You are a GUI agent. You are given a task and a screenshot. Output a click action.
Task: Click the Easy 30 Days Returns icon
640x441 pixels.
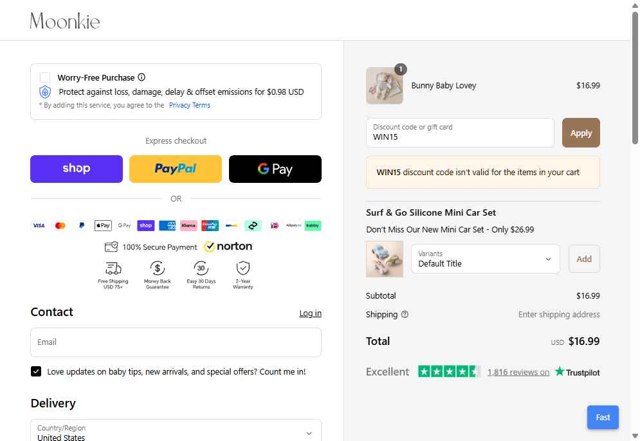(x=201, y=268)
